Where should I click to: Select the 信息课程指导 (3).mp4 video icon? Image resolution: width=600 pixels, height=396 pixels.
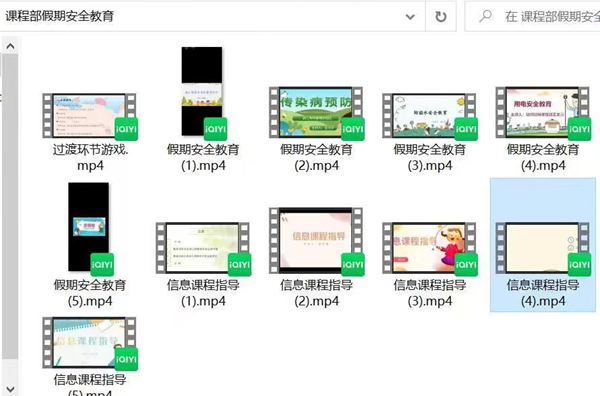[430, 248]
